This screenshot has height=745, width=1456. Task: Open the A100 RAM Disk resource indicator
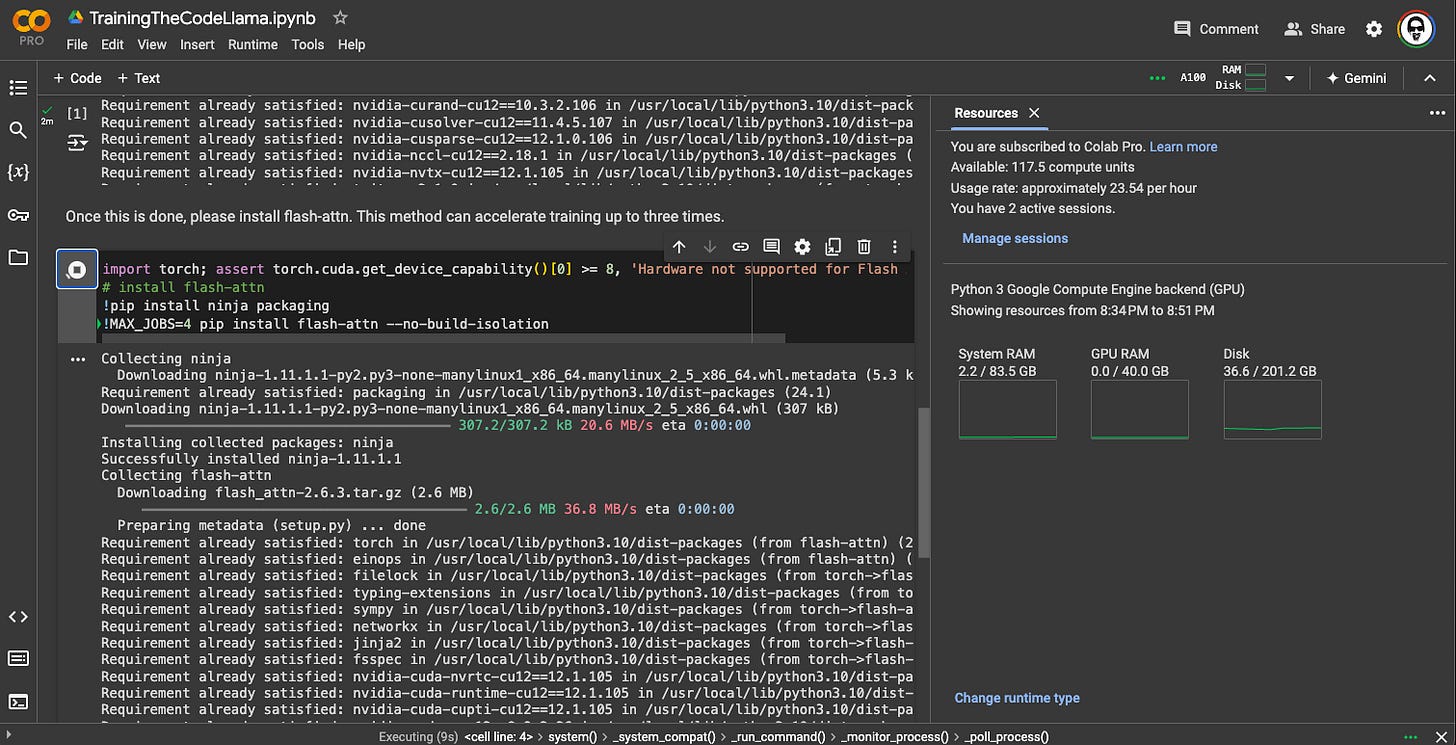[1222, 78]
